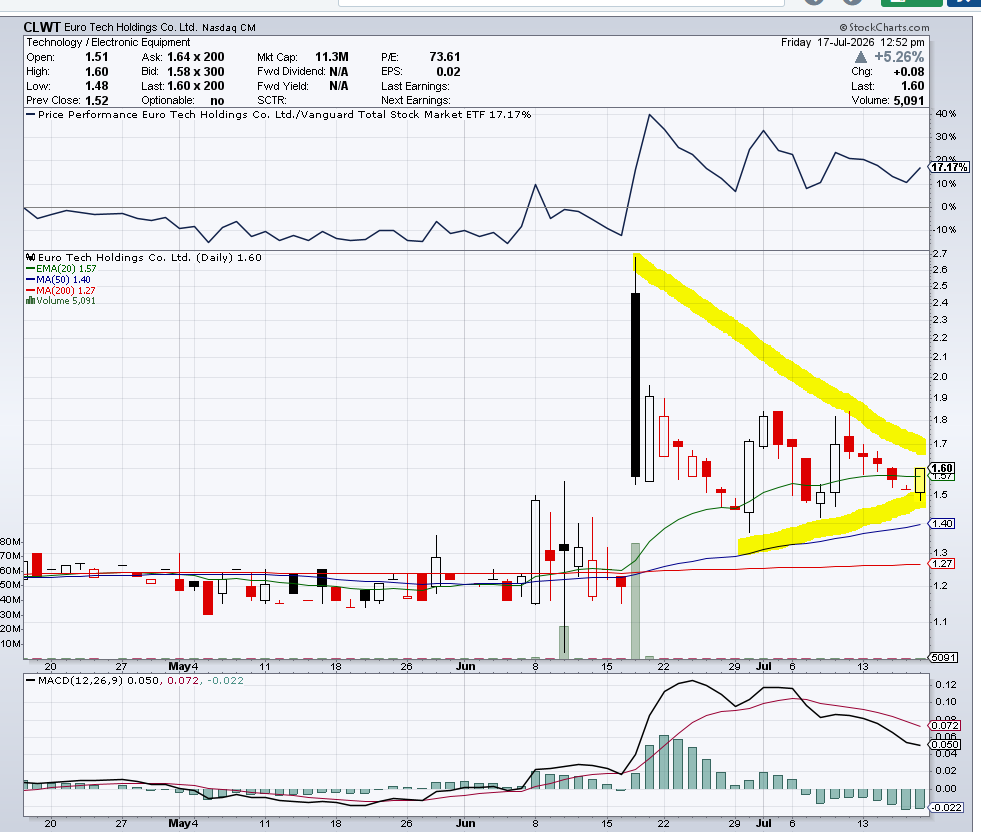
Task: Click the 1.27 MA(200) axis tag
Action: [x=942, y=564]
